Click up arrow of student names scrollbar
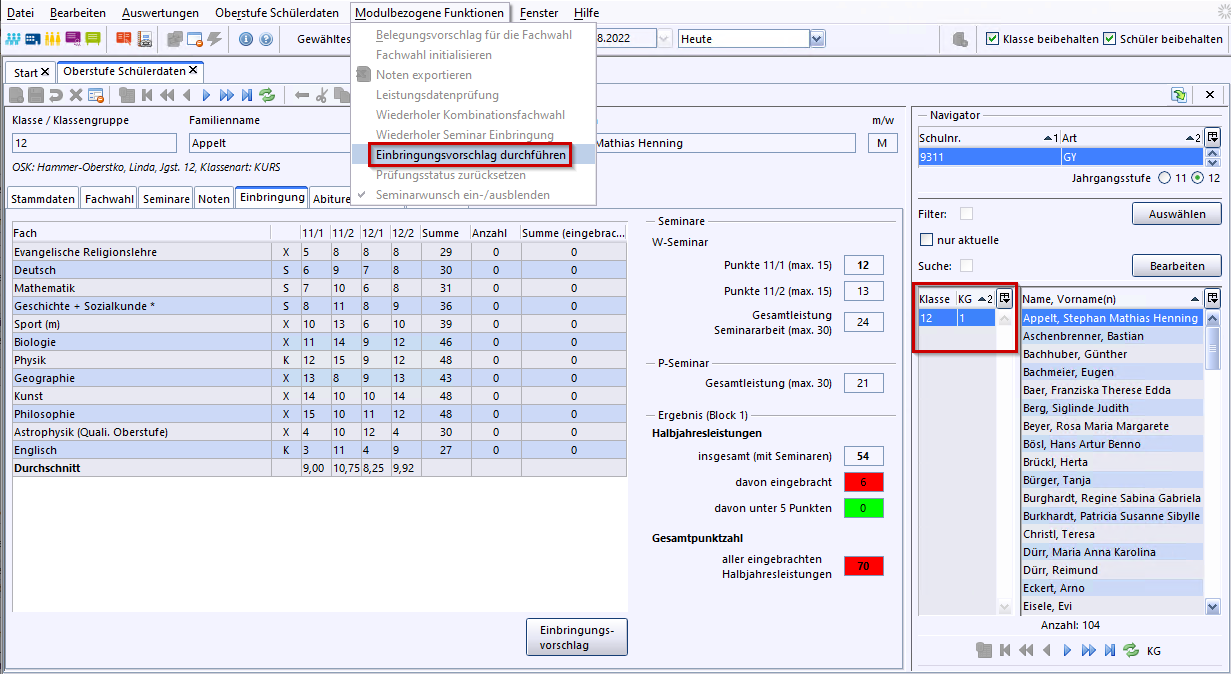This screenshot has height=674, width=1231. (1212, 319)
